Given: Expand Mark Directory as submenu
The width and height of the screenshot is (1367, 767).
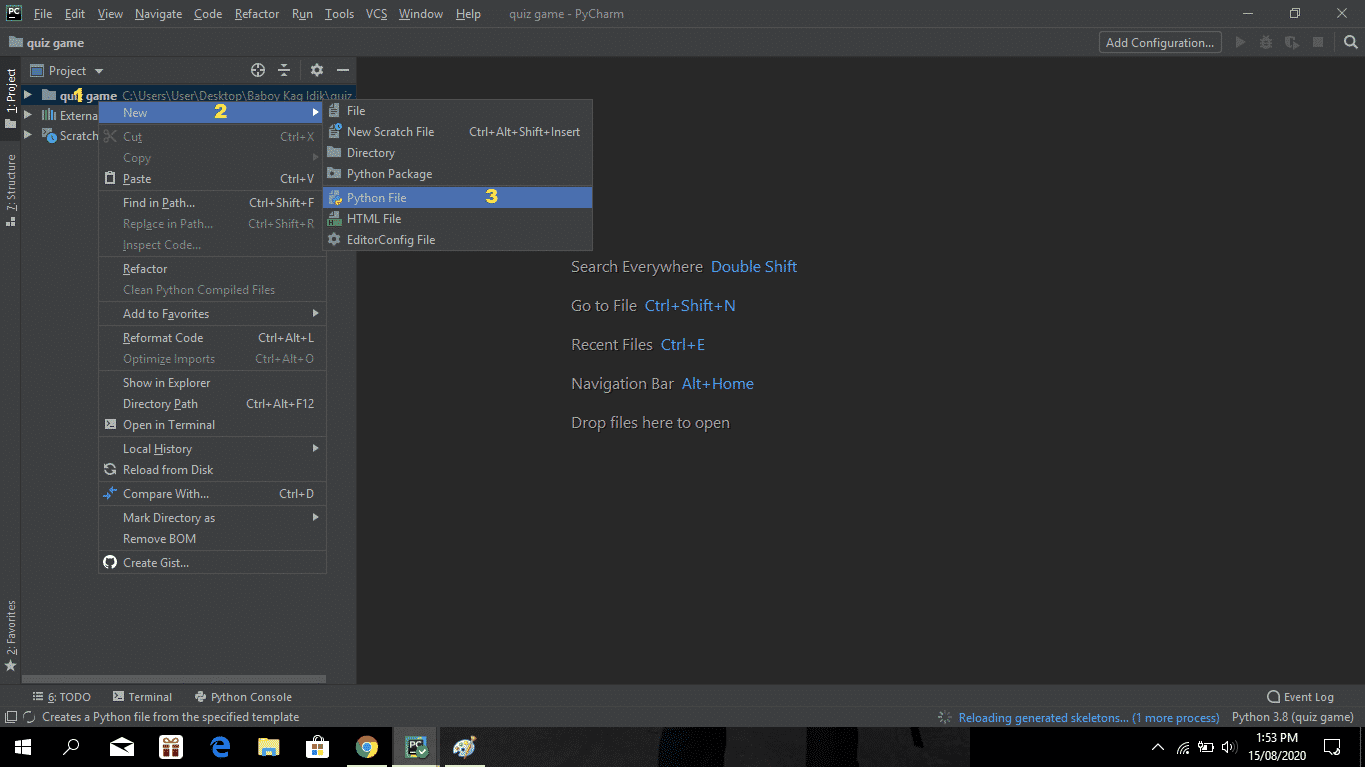Looking at the screenshot, I should click(171, 517).
